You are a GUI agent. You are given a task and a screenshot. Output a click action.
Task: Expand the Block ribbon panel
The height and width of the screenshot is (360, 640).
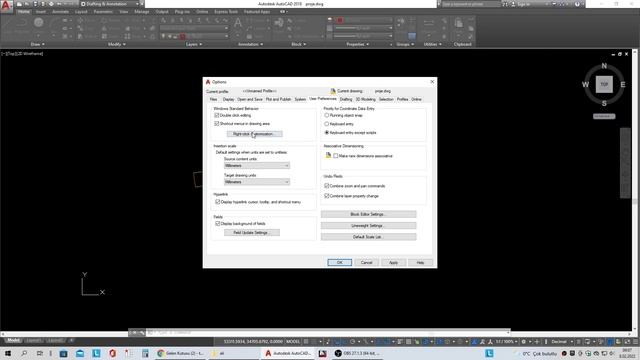click(298, 44)
